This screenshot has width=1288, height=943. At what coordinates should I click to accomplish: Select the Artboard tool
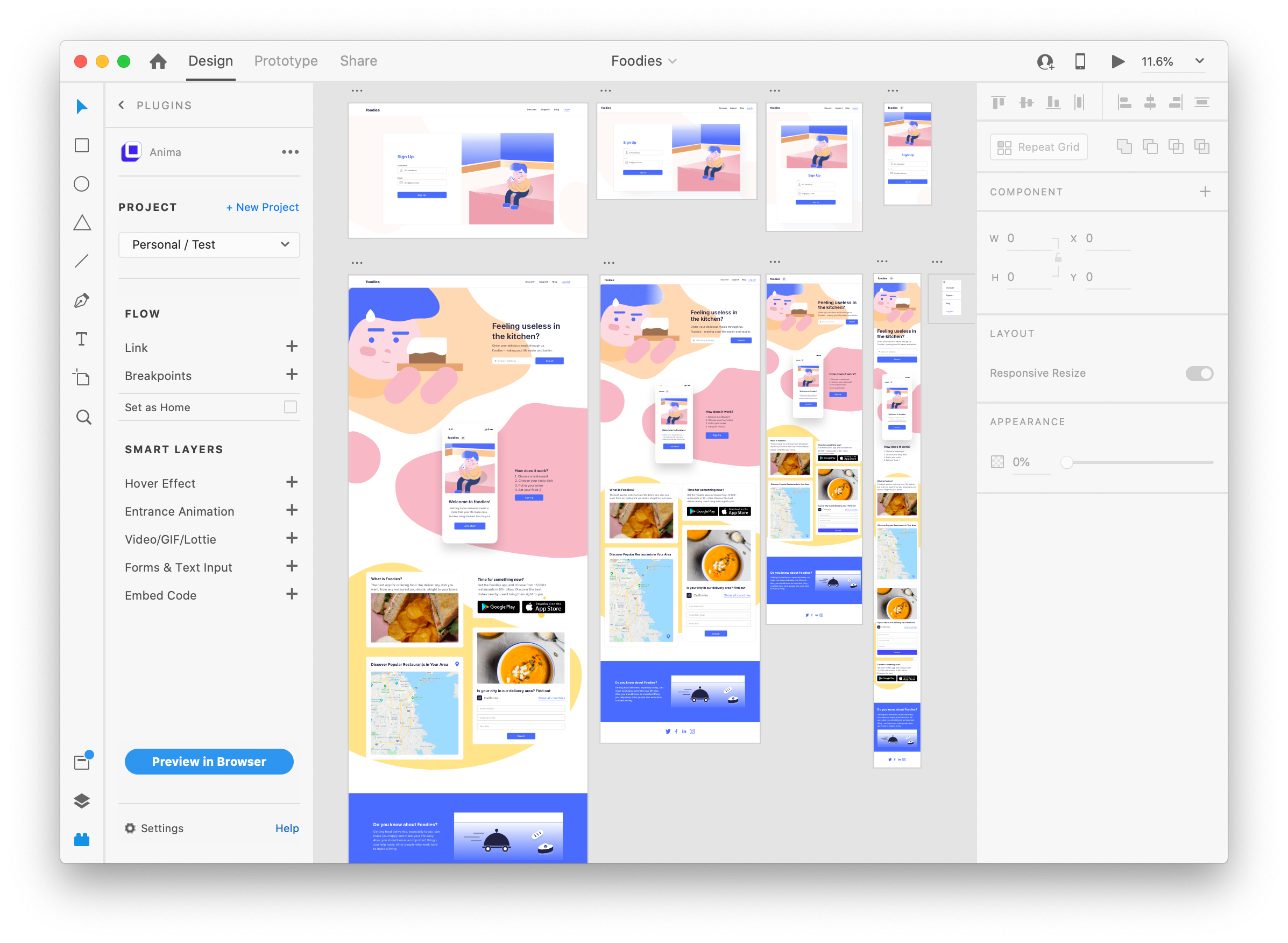tap(82, 377)
